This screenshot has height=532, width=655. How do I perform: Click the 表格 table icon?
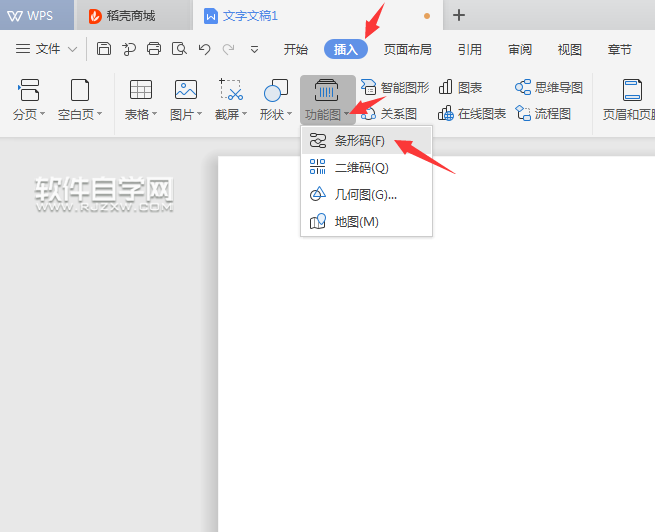point(141,89)
